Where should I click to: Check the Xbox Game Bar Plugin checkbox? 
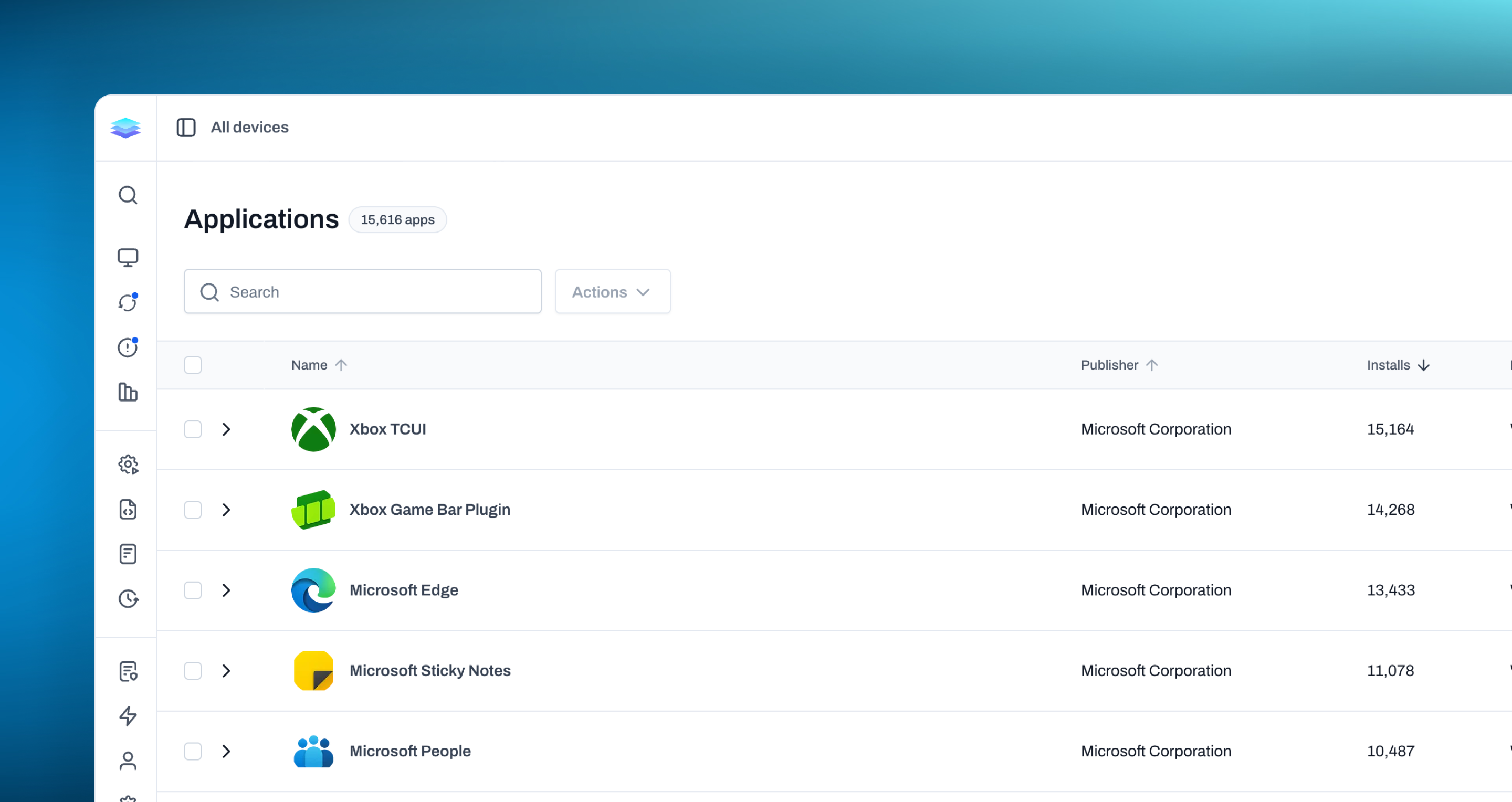pyautogui.click(x=193, y=510)
